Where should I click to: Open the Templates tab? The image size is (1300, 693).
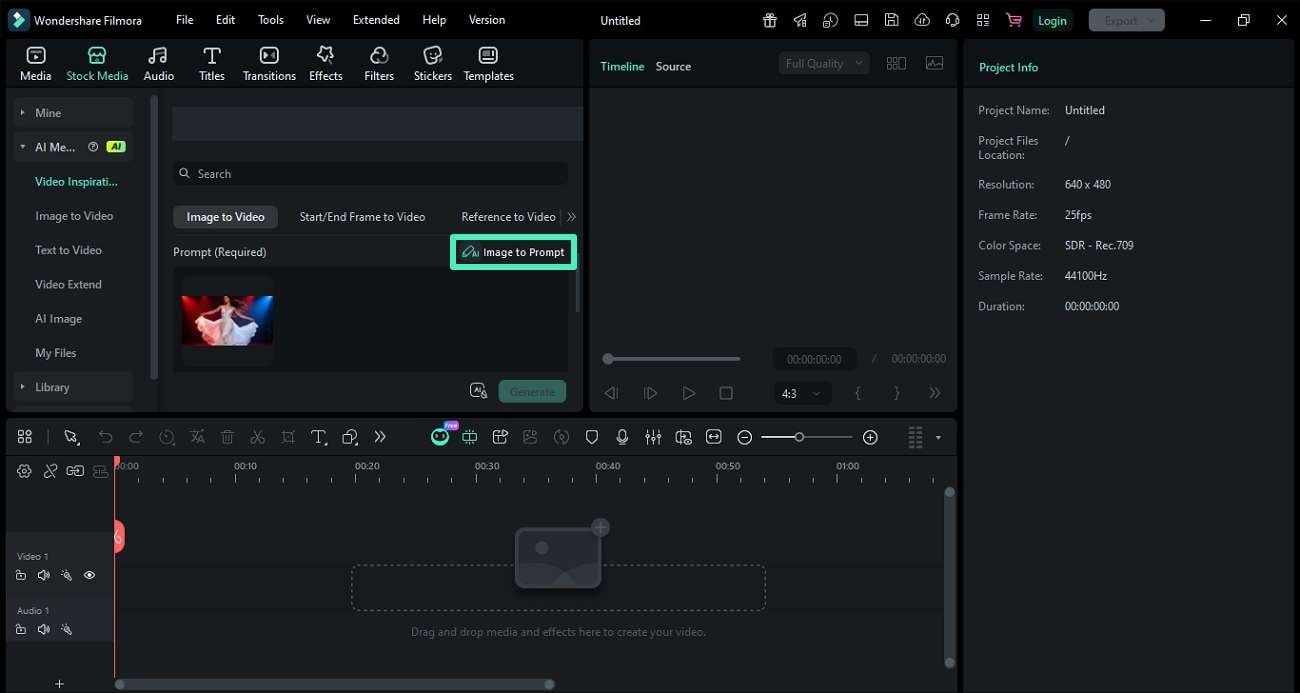click(488, 64)
